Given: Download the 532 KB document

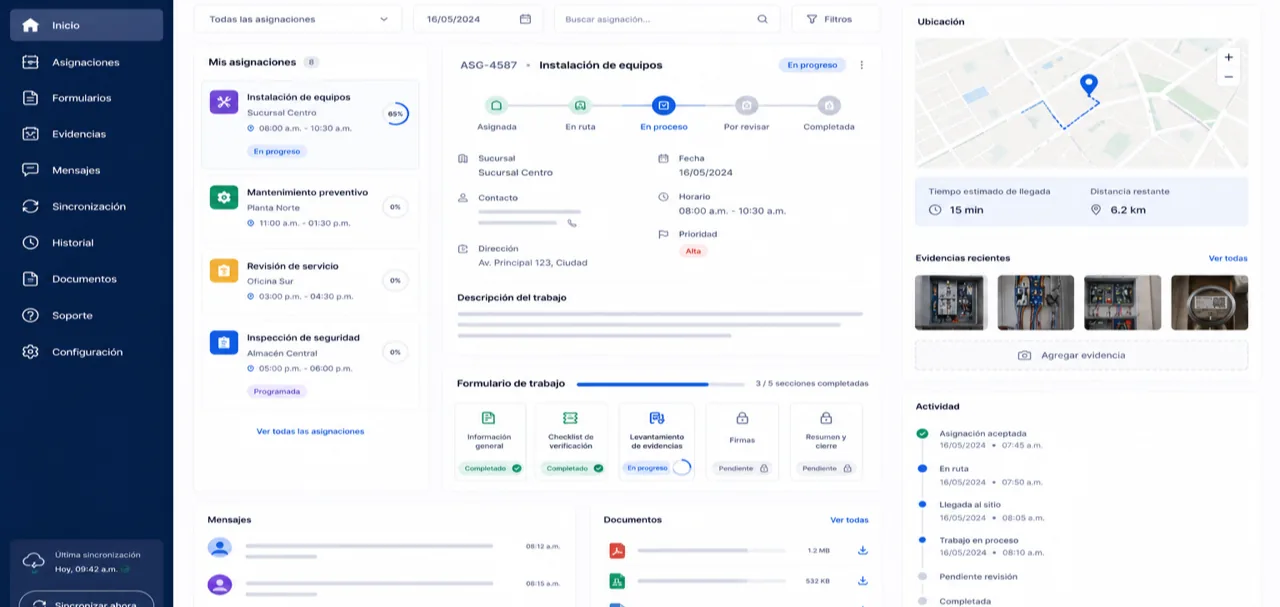Looking at the screenshot, I should 862,581.
